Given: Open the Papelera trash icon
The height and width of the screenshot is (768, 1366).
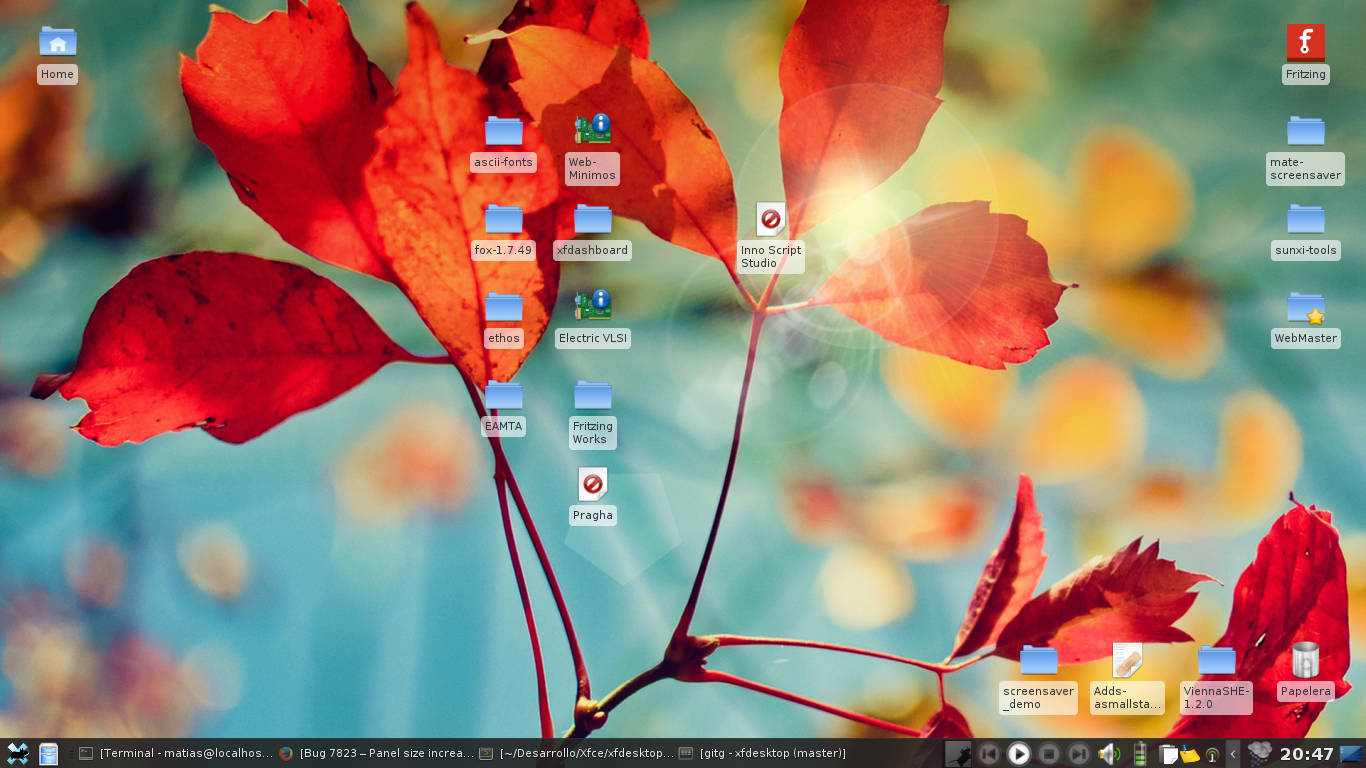Looking at the screenshot, I should 1305,661.
